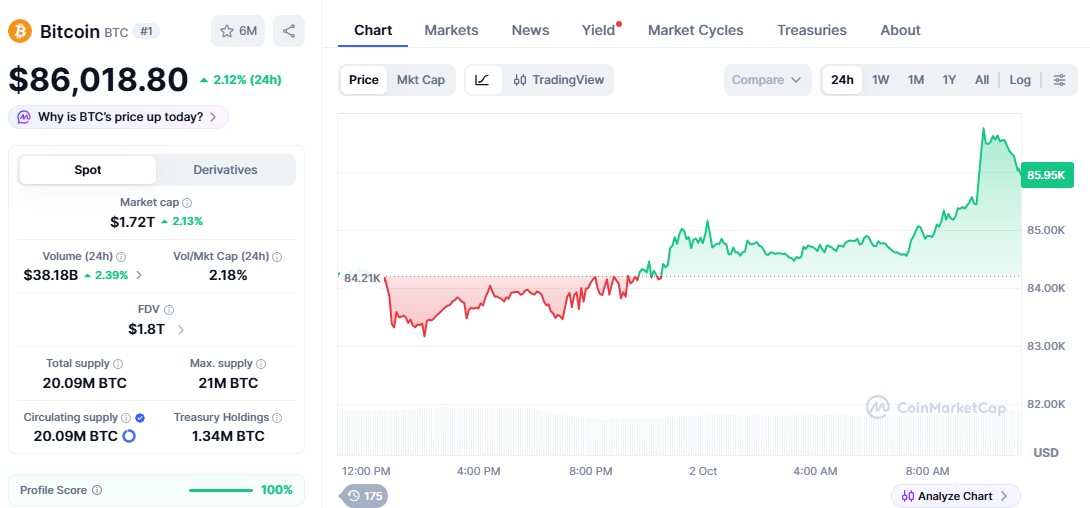Switch to the Chart tab

point(373,30)
